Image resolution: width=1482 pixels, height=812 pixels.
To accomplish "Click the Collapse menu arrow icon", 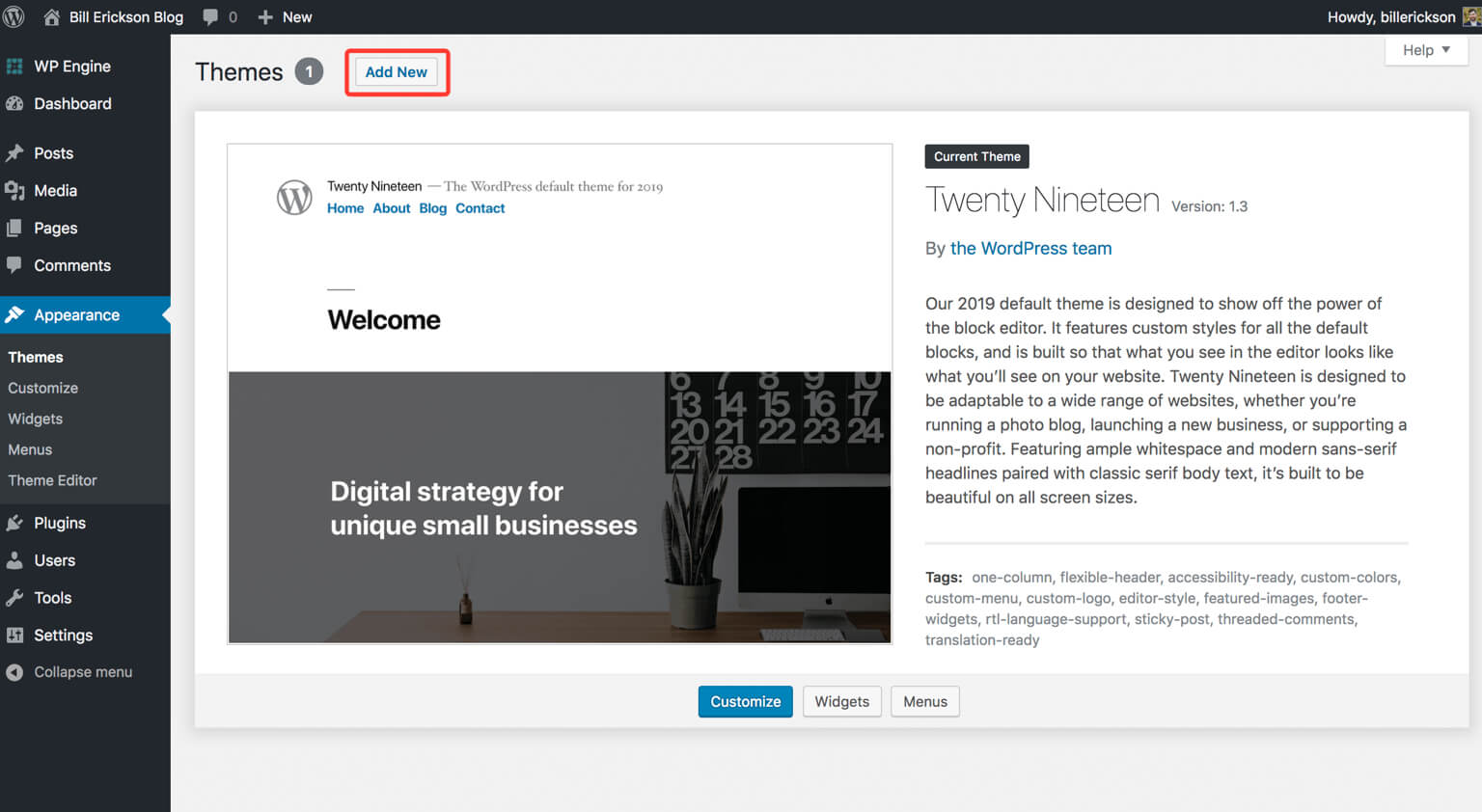I will click(x=14, y=672).
